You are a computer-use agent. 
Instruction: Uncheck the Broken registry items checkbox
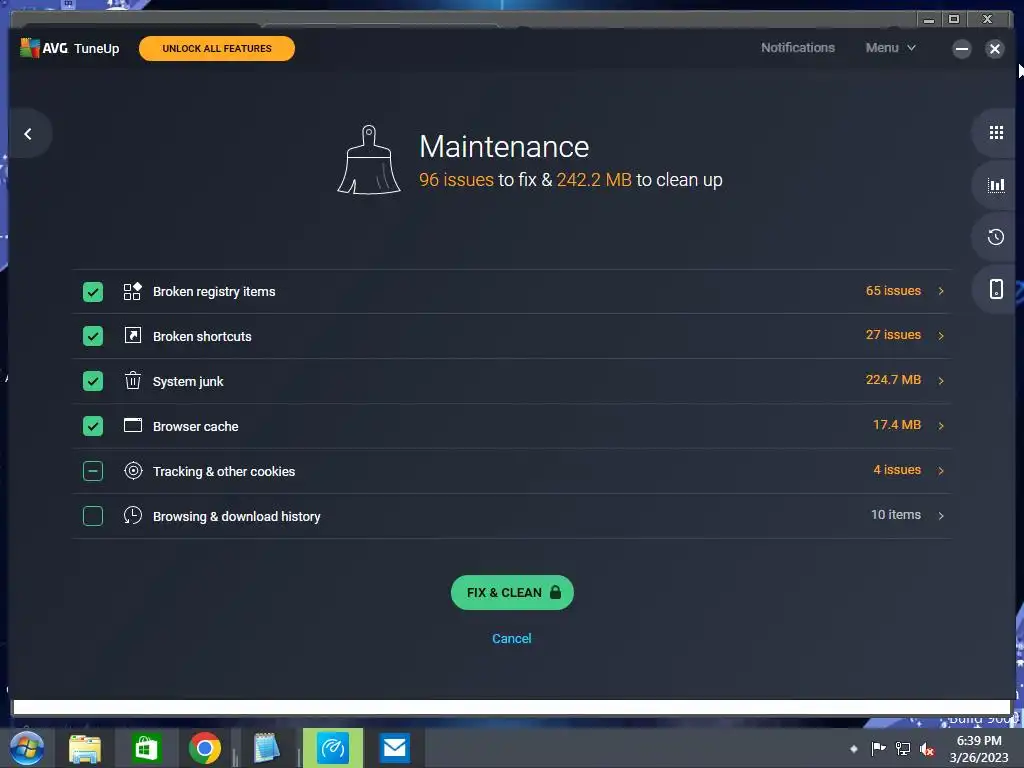point(93,291)
